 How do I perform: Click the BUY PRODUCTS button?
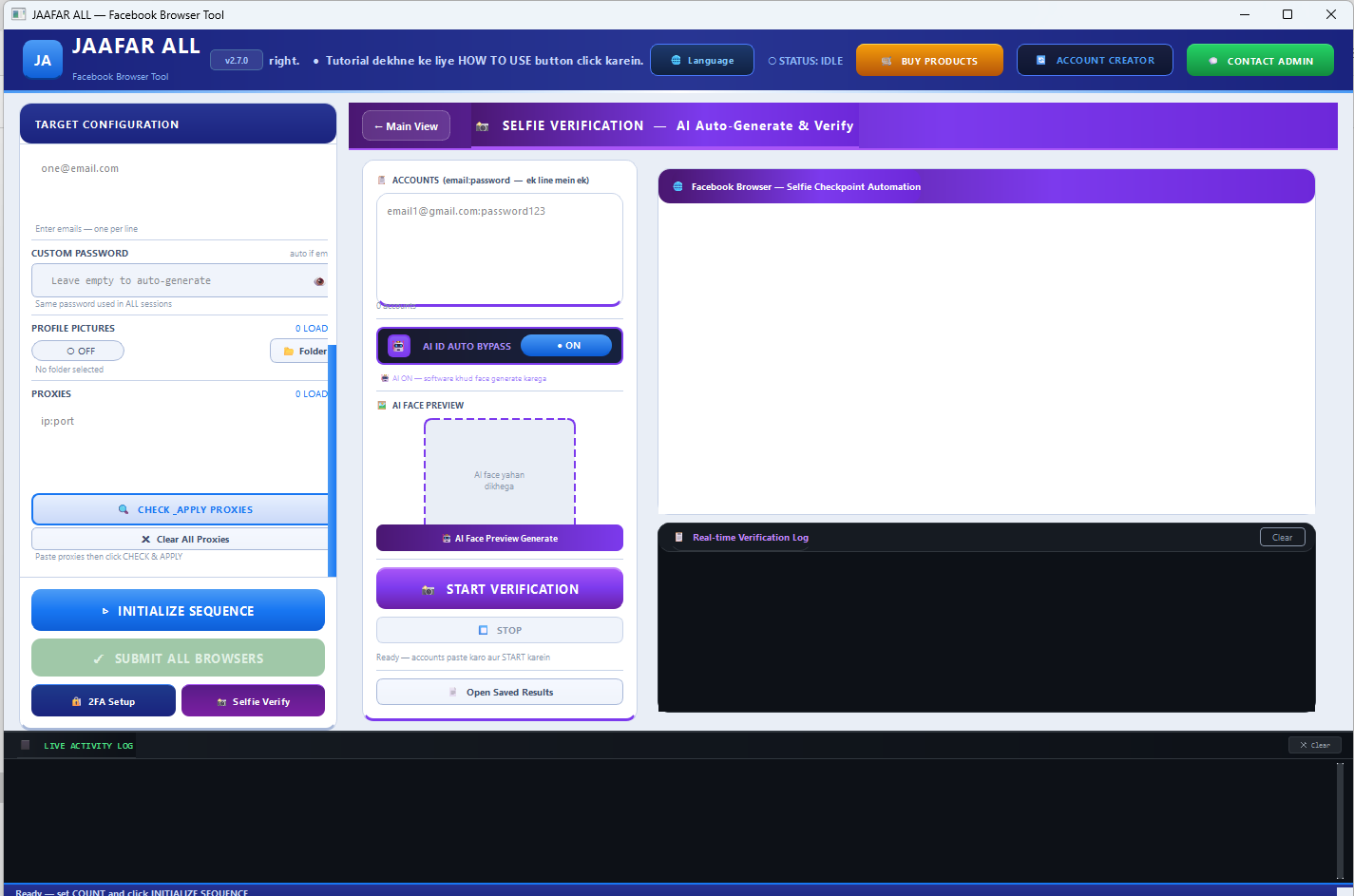coord(929,60)
